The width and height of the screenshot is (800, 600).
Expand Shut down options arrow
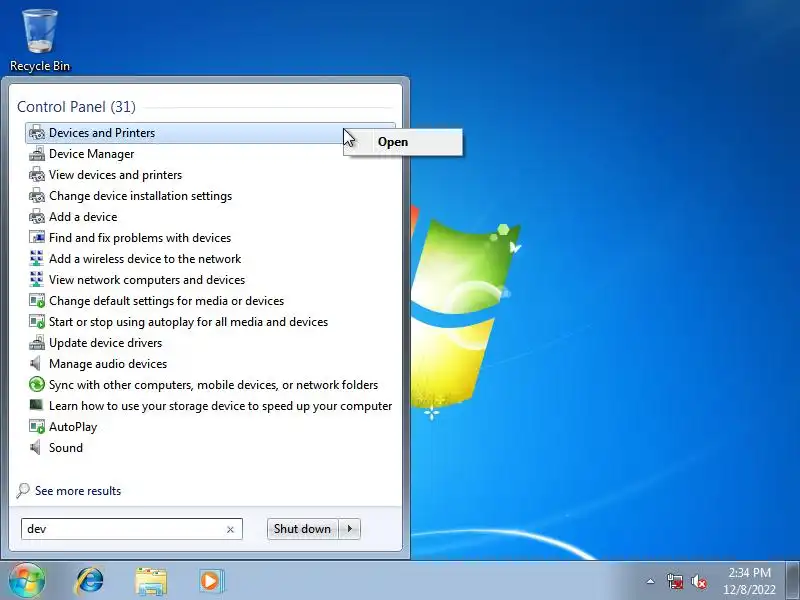pos(349,529)
